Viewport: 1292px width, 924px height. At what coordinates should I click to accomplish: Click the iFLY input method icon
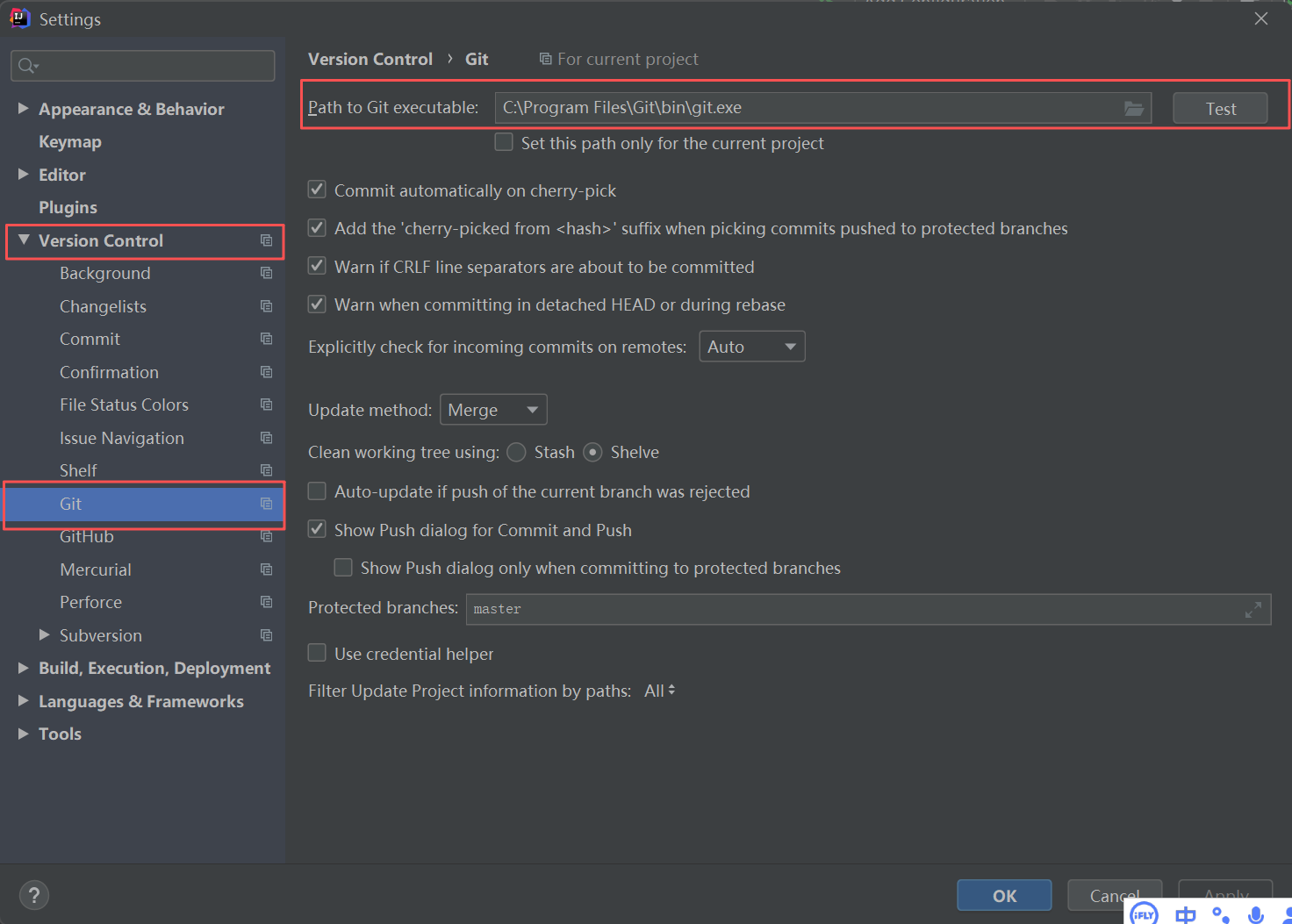(x=1144, y=914)
